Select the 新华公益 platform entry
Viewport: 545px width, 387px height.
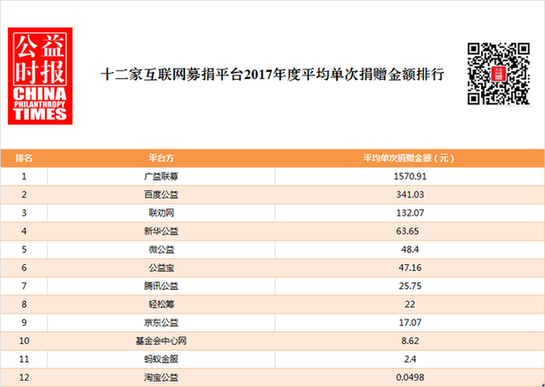pos(161,231)
